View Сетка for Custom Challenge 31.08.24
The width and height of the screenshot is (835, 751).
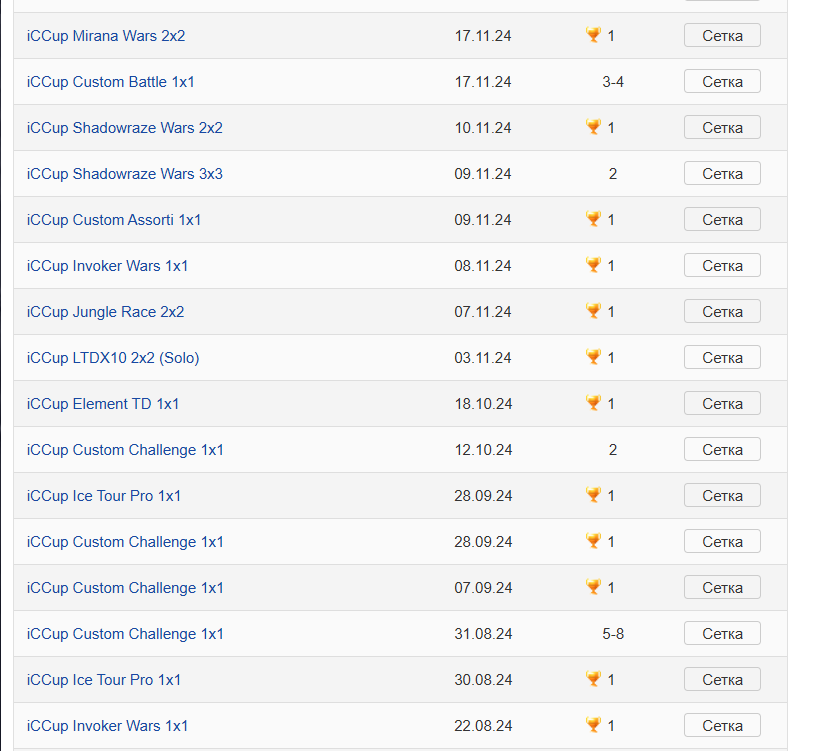pyautogui.click(x=722, y=633)
